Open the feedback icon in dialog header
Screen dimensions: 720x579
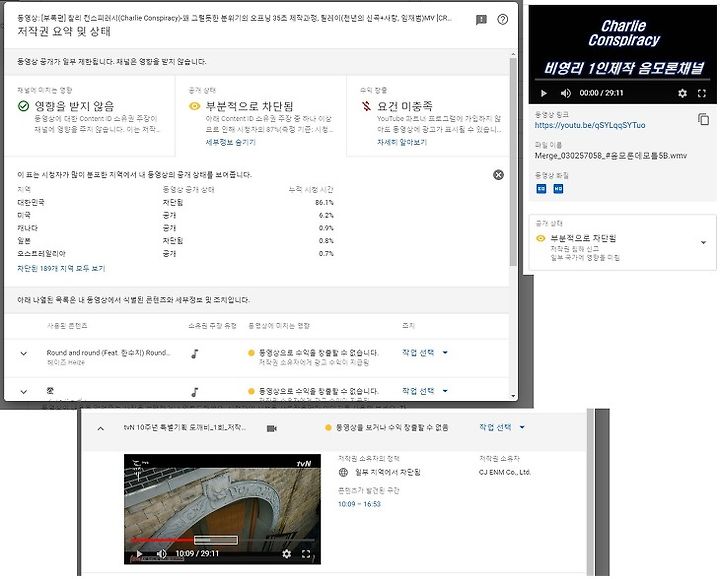[481, 20]
